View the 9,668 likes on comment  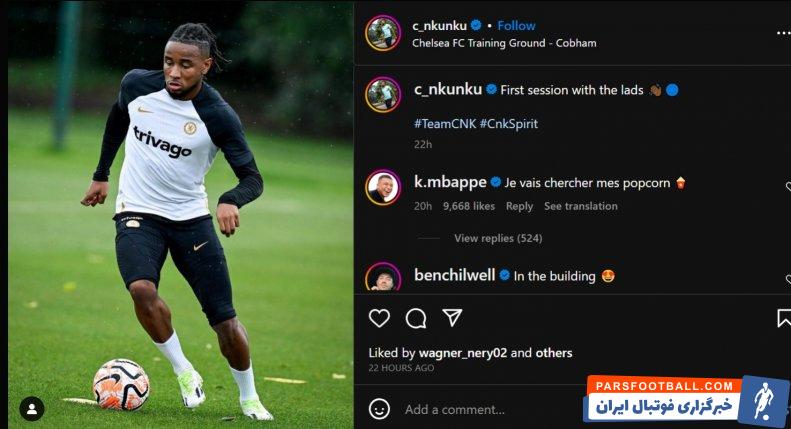coord(469,206)
